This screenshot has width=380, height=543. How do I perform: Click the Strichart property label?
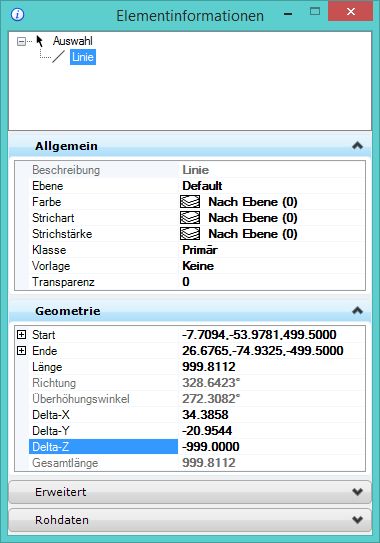click(53, 218)
